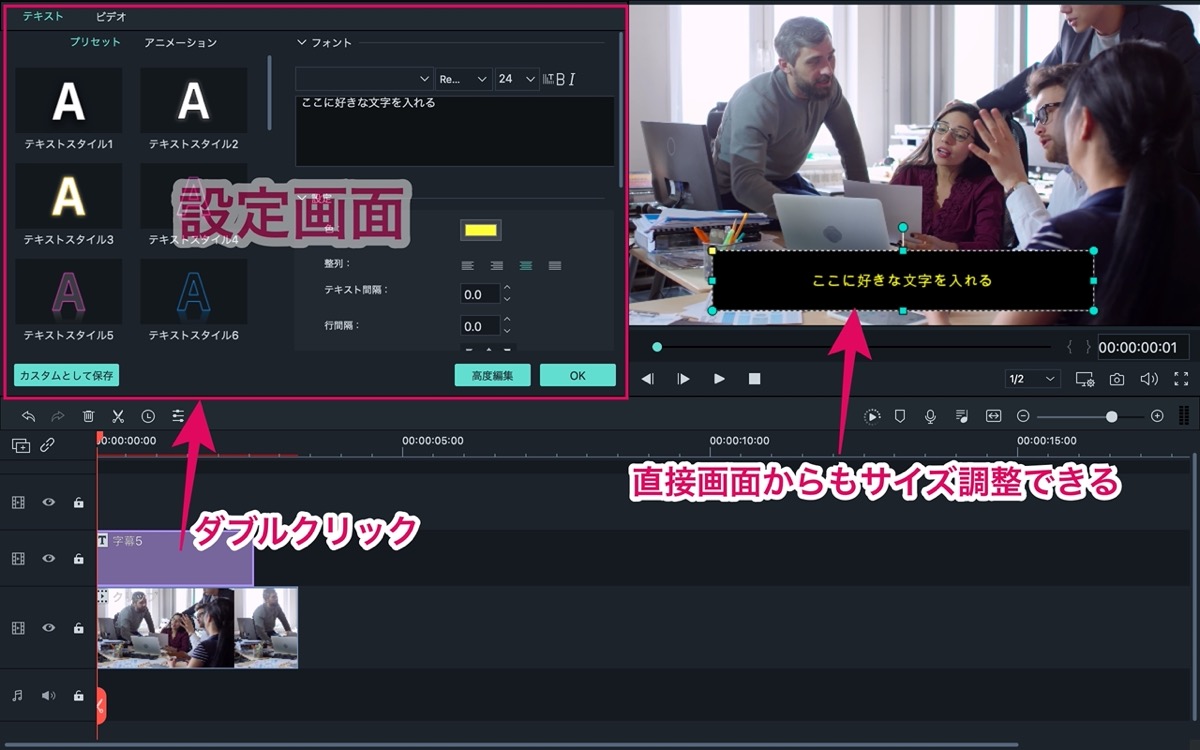This screenshot has width=1200, height=750.
Task: Open the プリセット sub-tab
Action: pyautogui.click(x=95, y=42)
